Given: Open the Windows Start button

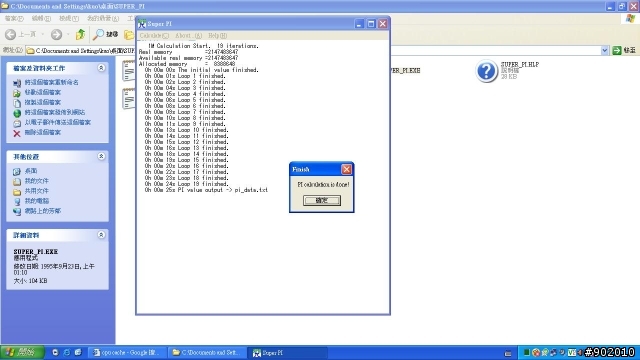Looking at the screenshot, I should tap(22, 352).
